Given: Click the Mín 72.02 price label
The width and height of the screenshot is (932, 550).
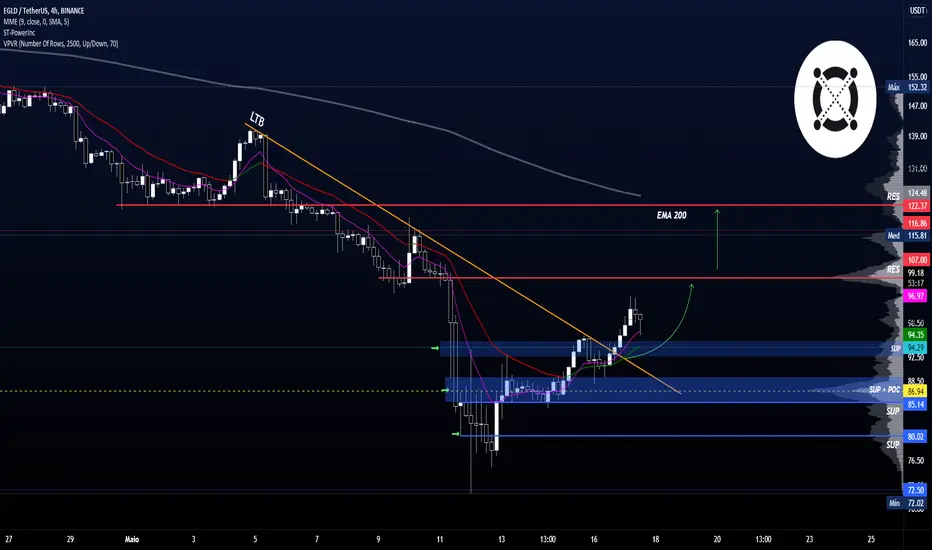Looking at the screenshot, I should point(907,503).
